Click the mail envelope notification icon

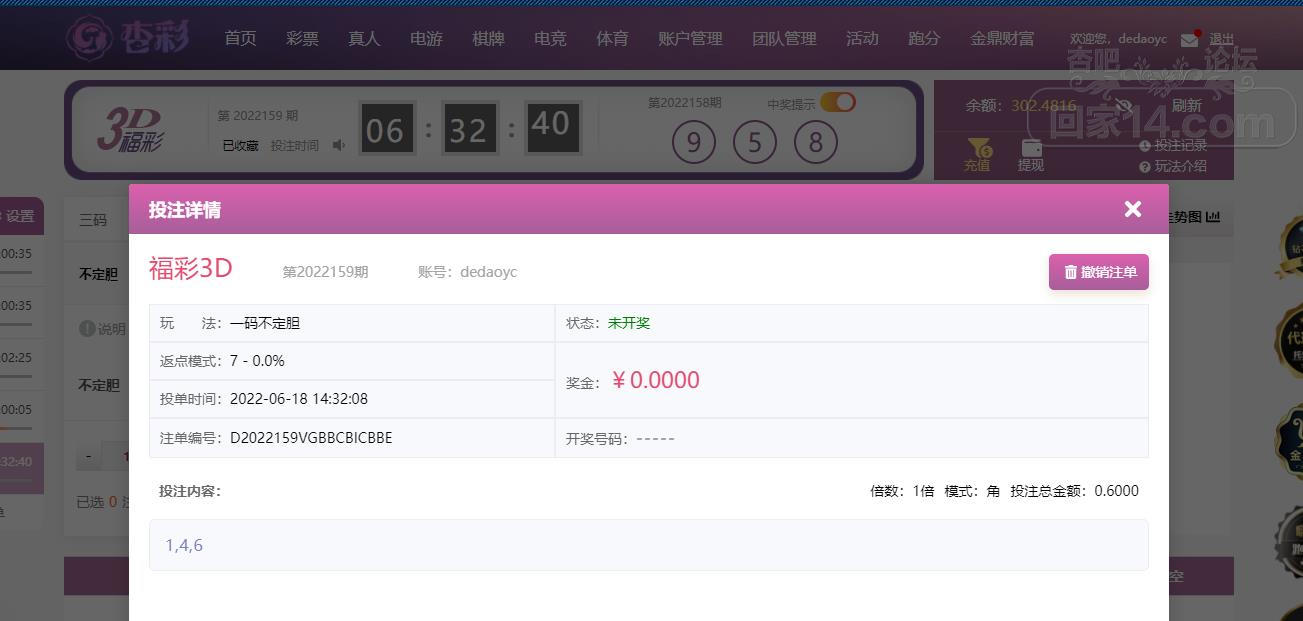(x=1189, y=40)
